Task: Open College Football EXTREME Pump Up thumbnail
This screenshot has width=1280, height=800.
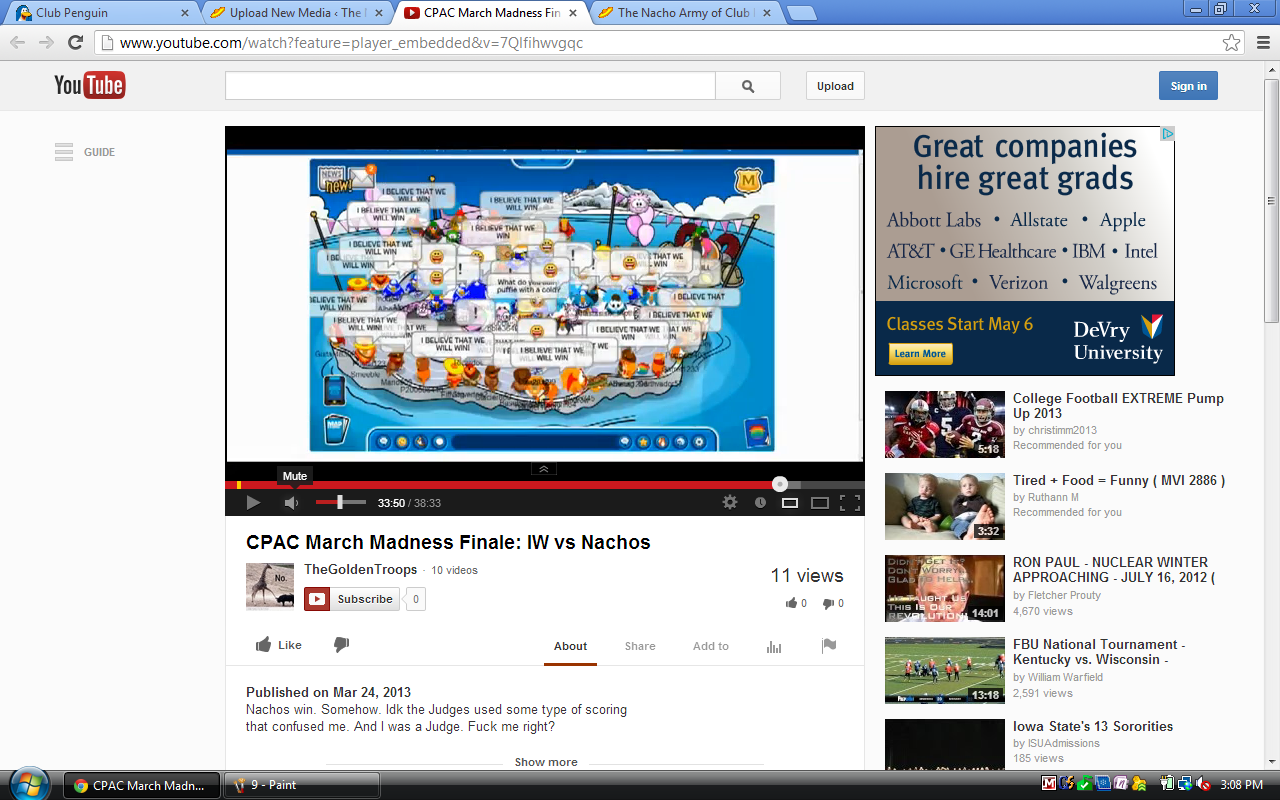Action: click(944, 424)
